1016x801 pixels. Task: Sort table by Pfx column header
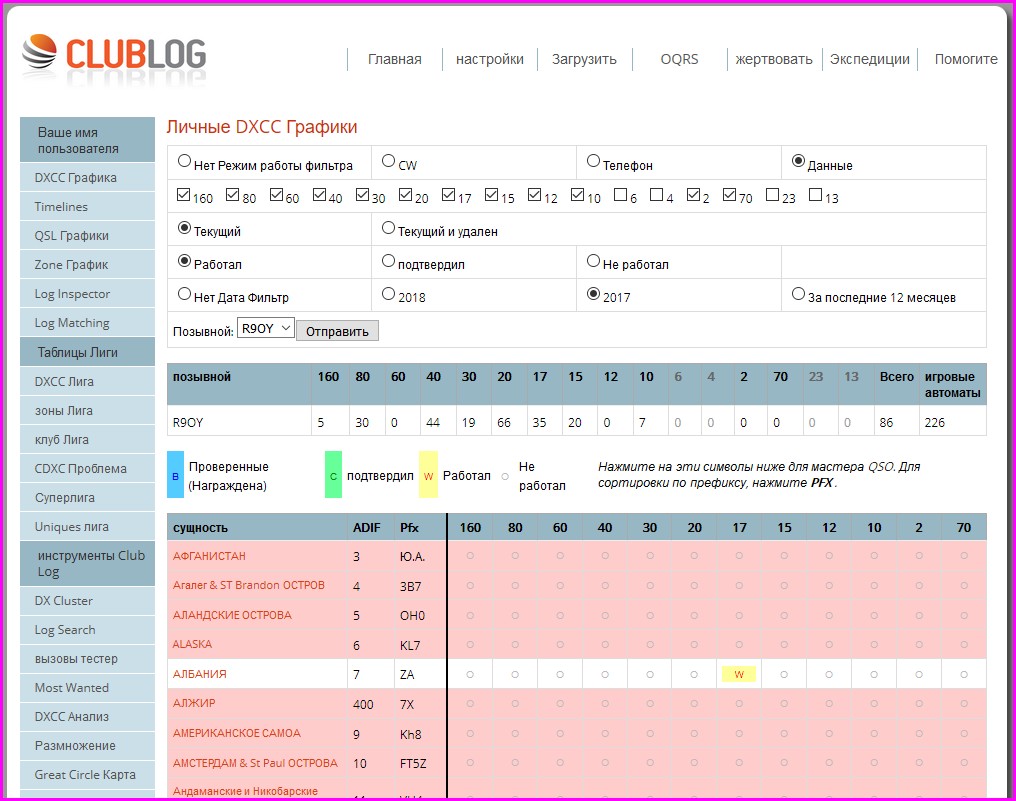[x=410, y=527]
